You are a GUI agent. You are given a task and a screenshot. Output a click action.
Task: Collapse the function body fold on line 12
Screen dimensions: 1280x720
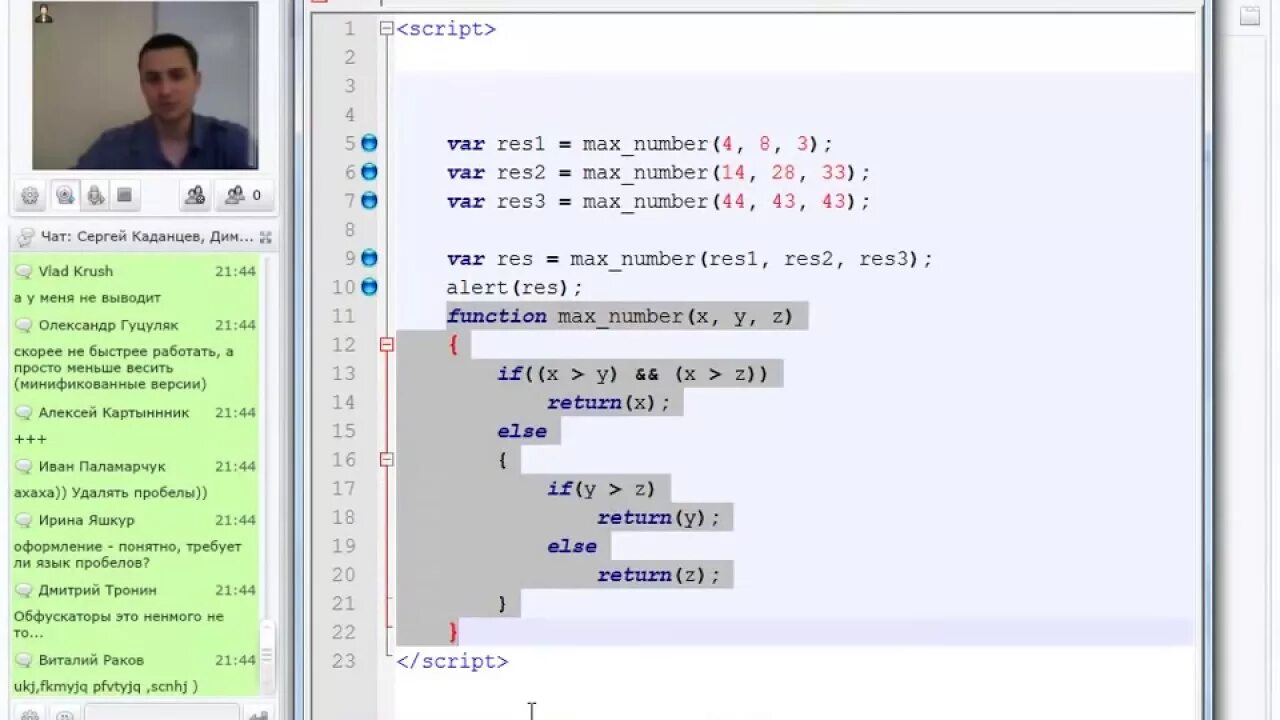386,345
